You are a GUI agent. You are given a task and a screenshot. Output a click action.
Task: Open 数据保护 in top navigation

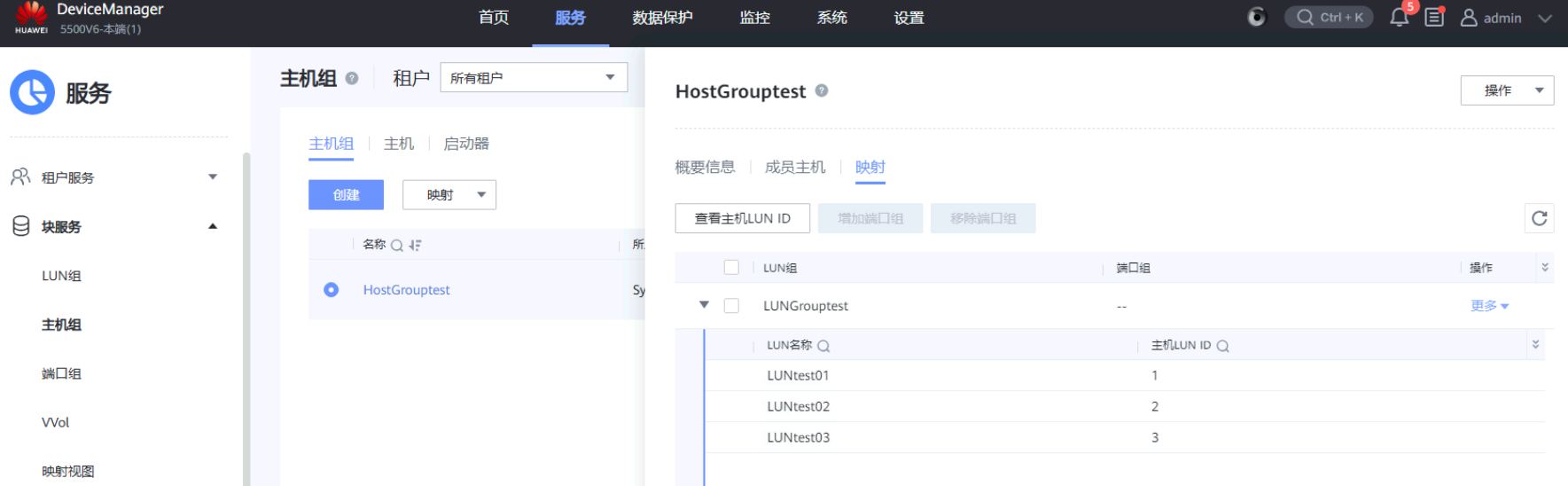coord(662,18)
